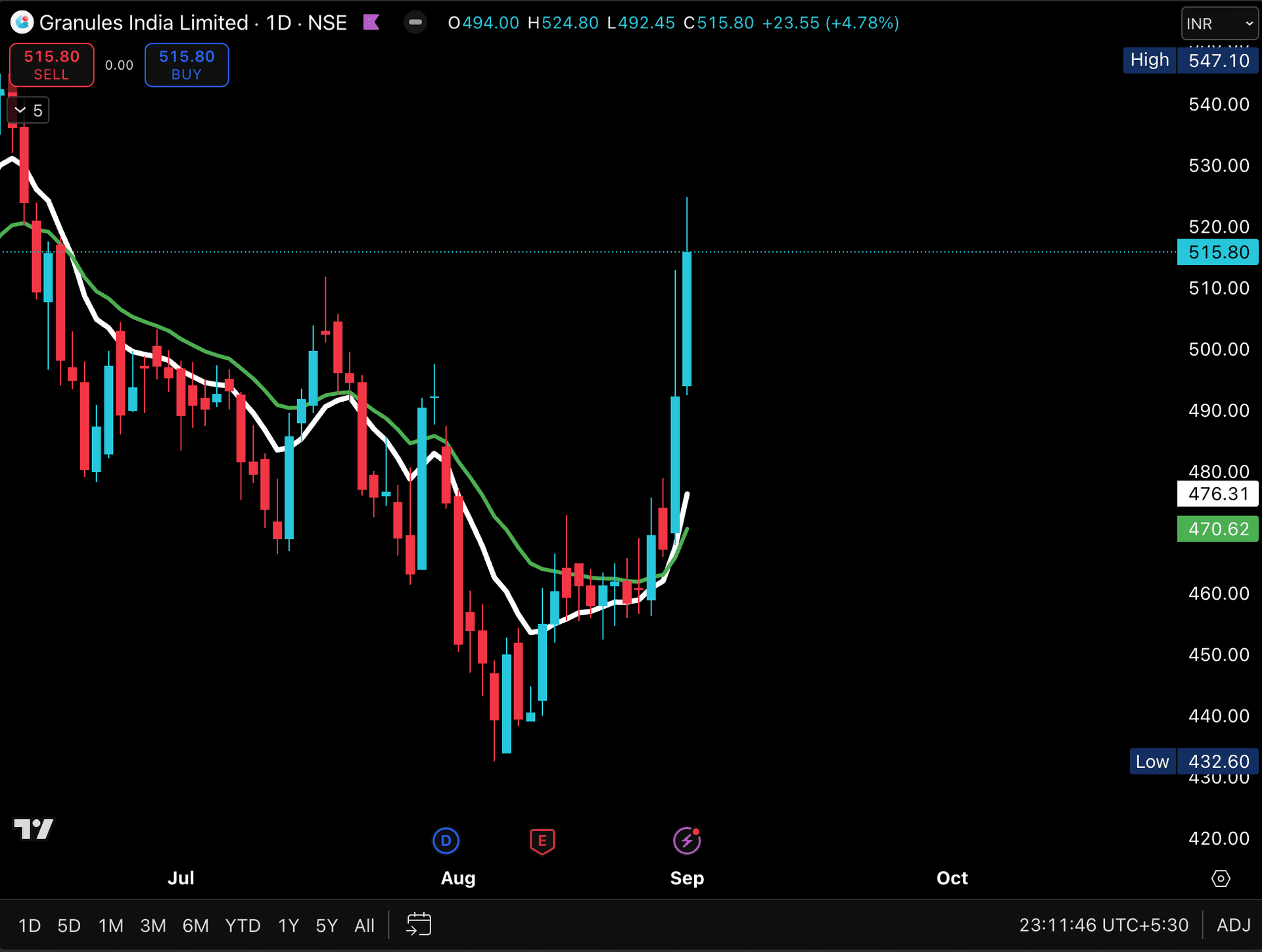
Task: Click the close price value C515.80
Action: click(x=718, y=23)
